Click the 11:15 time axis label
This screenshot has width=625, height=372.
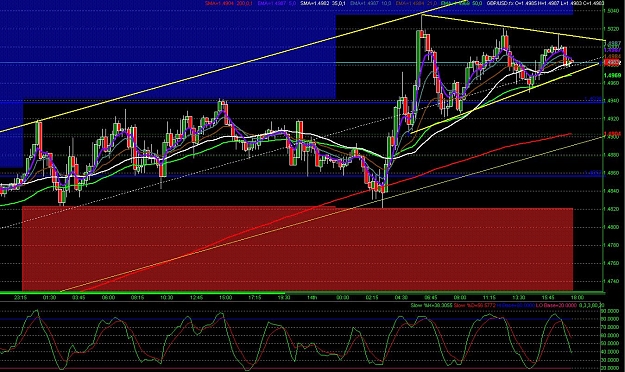coord(489,297)
